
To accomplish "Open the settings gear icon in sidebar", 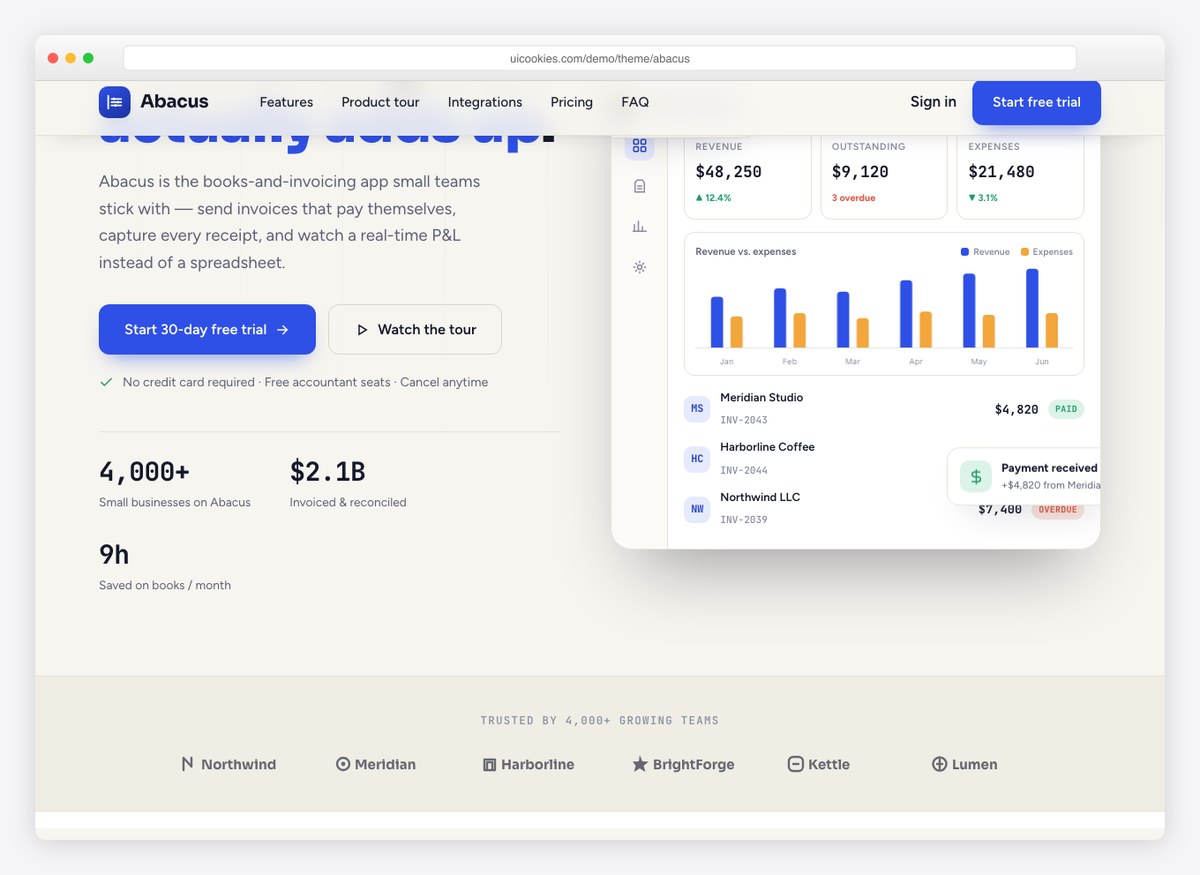I will pyautogui.click(x=640, y=267).
